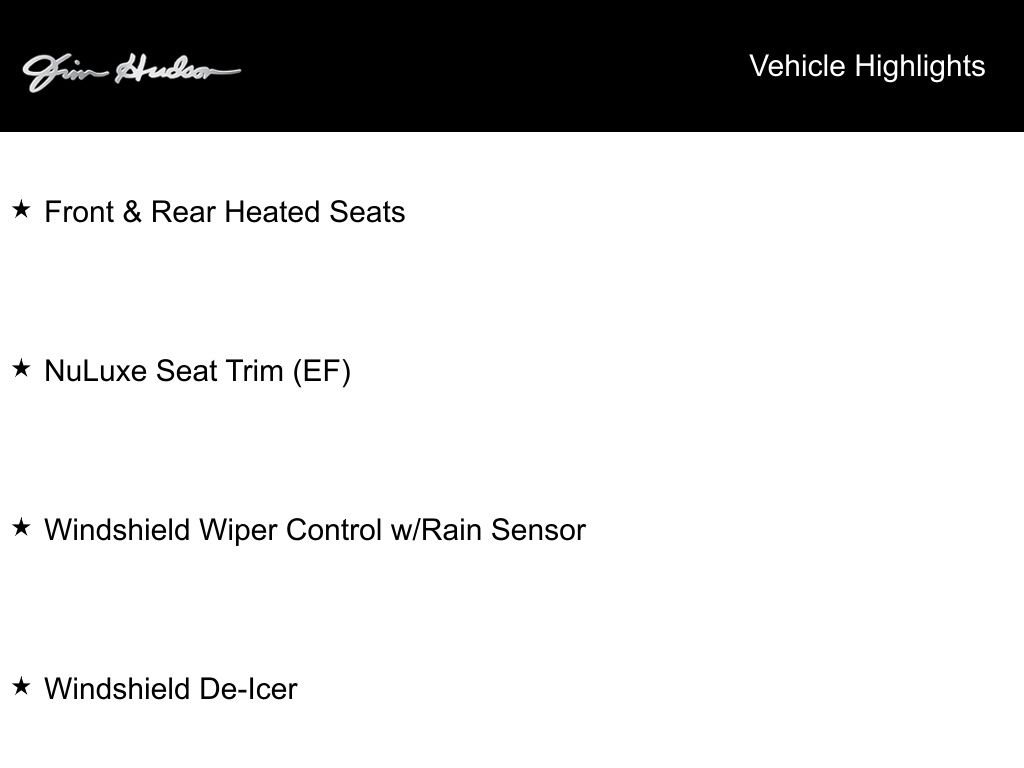Open Windshield Wiper Control w/Rain Sensor item

[x=315, y=530]
